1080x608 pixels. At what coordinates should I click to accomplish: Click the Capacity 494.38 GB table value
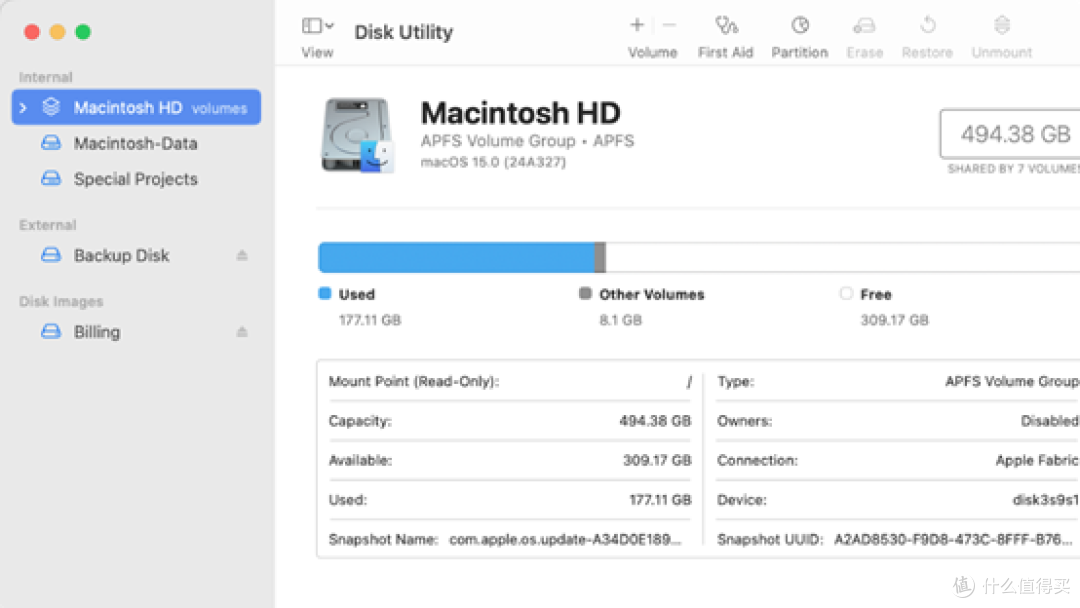[655, 421]
